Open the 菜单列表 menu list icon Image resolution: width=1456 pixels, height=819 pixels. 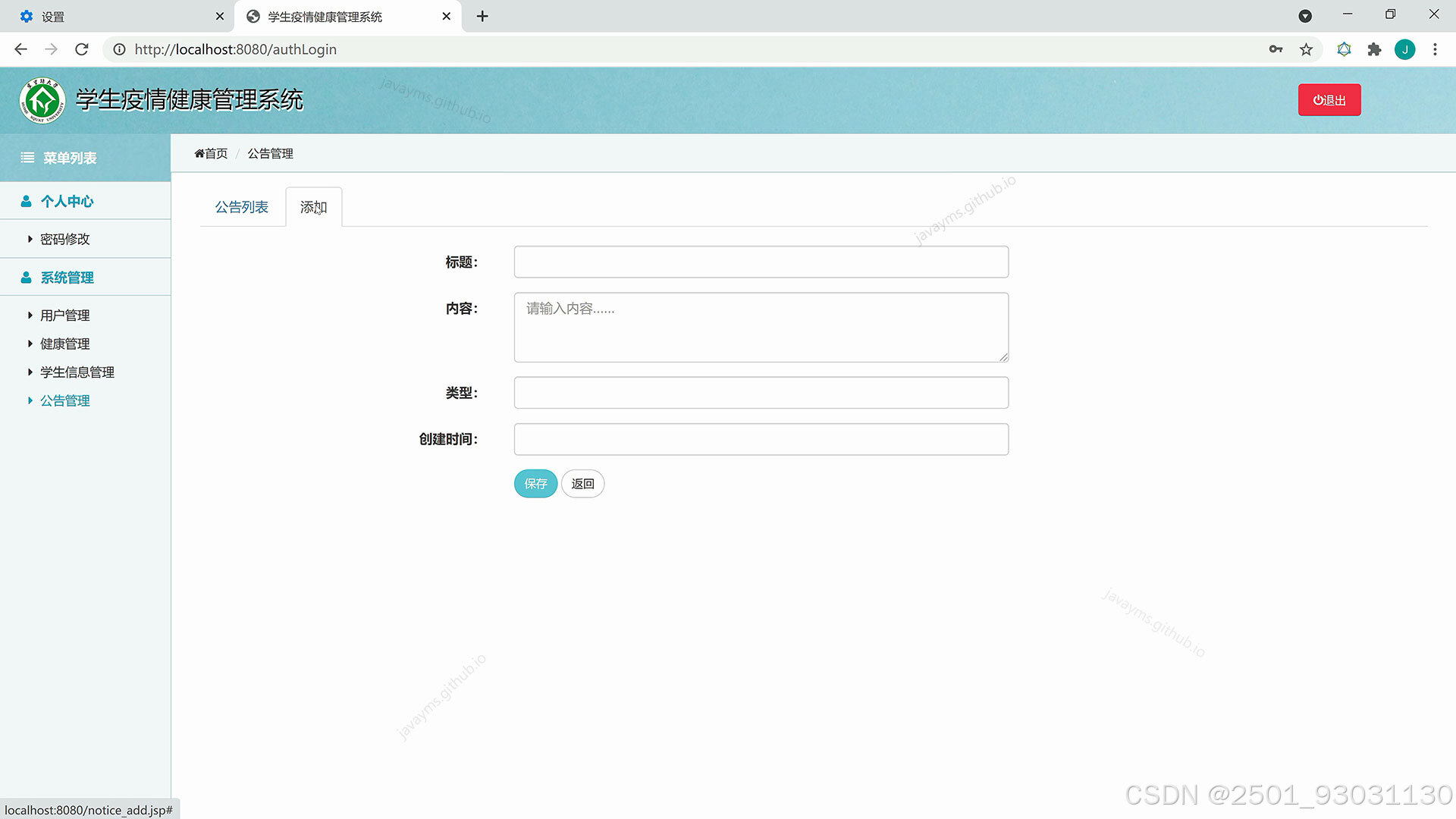coord(27,158)
